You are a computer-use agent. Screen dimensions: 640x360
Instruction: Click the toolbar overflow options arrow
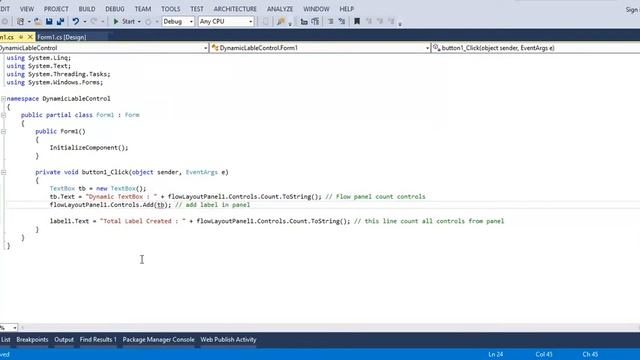pos(400,24)
